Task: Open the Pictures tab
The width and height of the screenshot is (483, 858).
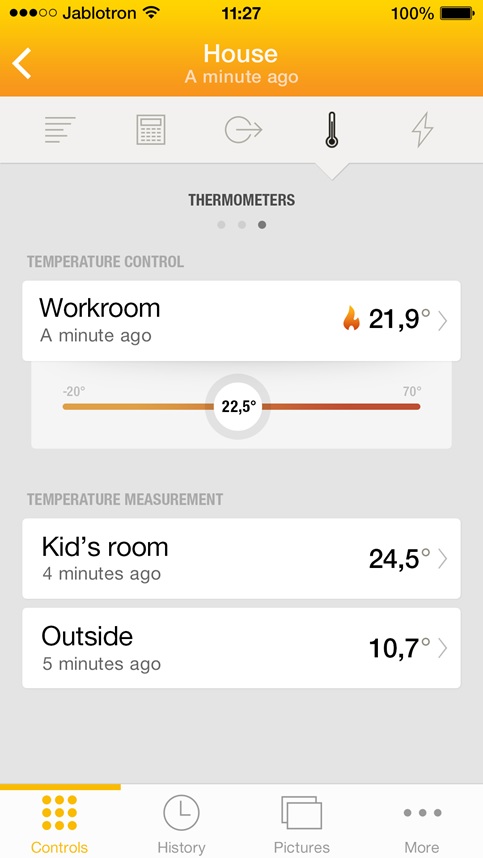Action: 301,824
